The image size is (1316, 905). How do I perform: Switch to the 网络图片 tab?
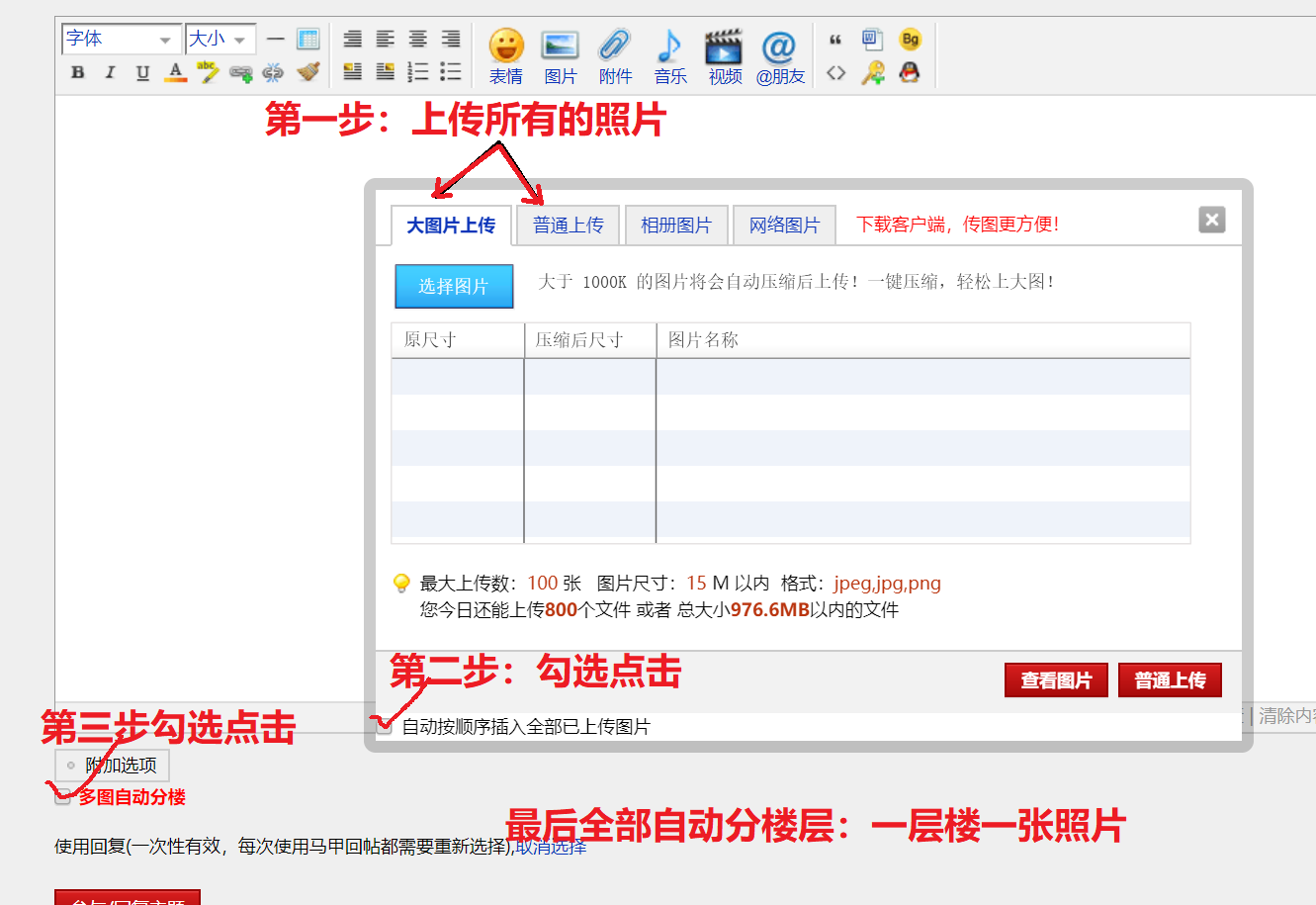pos(784,226)
